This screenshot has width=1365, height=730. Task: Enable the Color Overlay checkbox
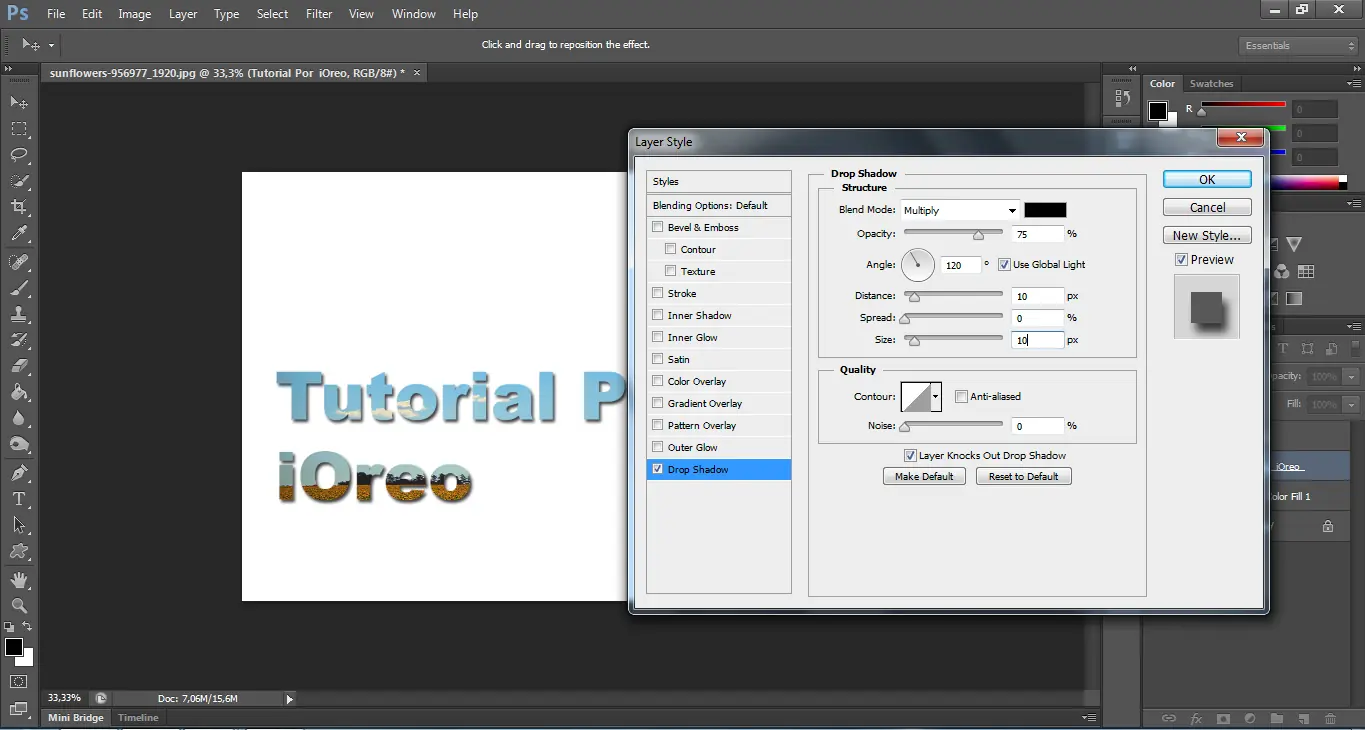(657, 381)
